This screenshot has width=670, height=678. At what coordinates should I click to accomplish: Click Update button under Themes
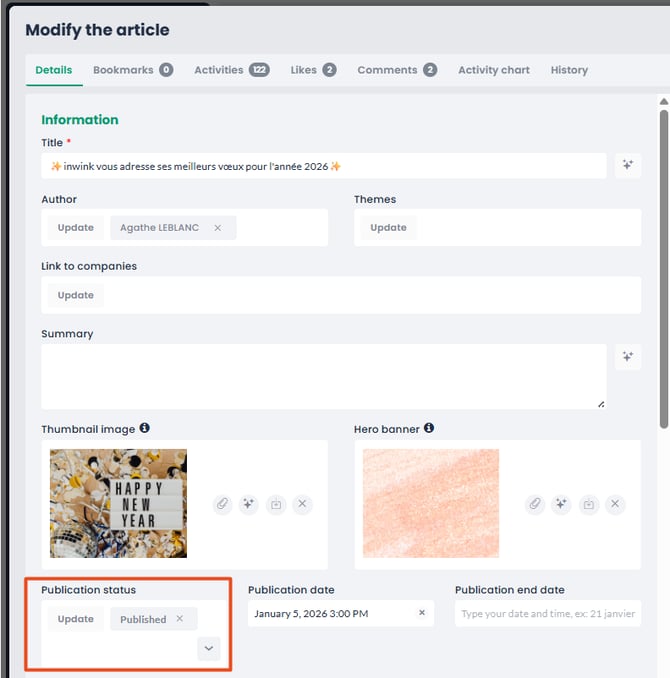coord(388,228)
